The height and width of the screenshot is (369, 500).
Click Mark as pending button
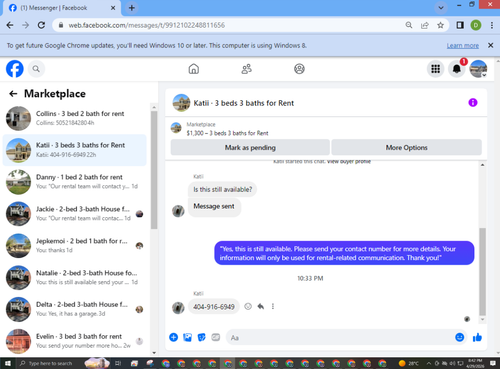[x=250, y=147]
